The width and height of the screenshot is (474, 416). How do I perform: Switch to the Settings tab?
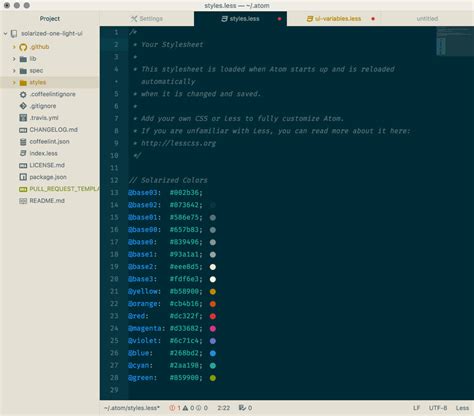(x=147, y=19)
